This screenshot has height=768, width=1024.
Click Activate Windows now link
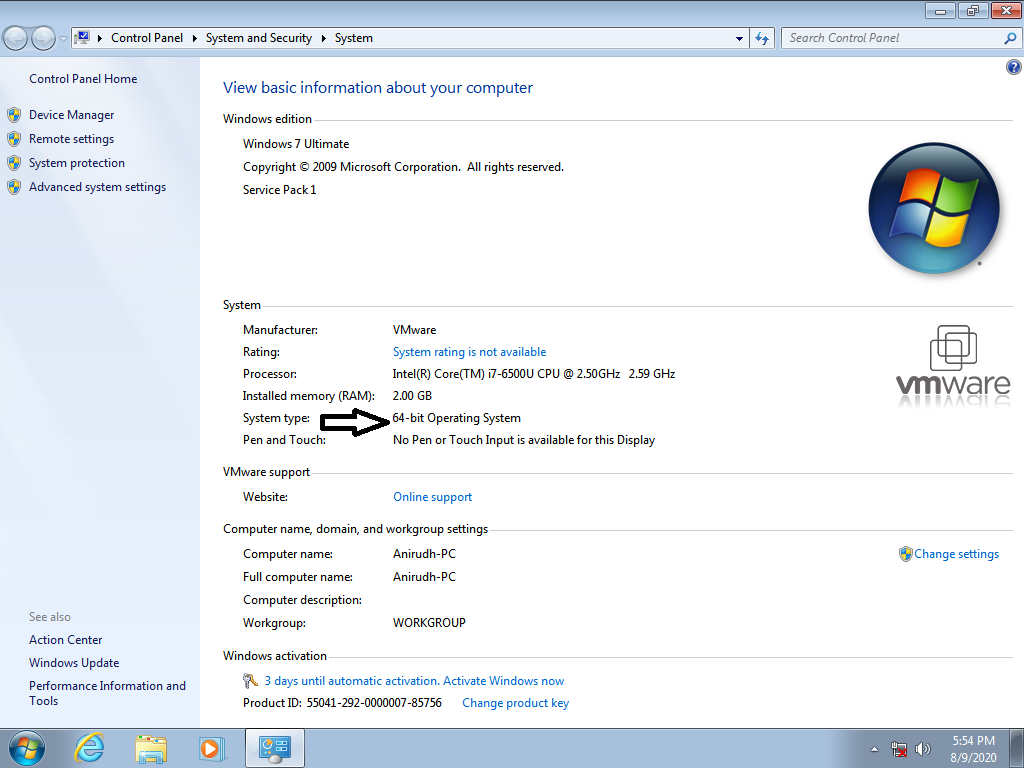pyautogui.click(x=504, y=680)
